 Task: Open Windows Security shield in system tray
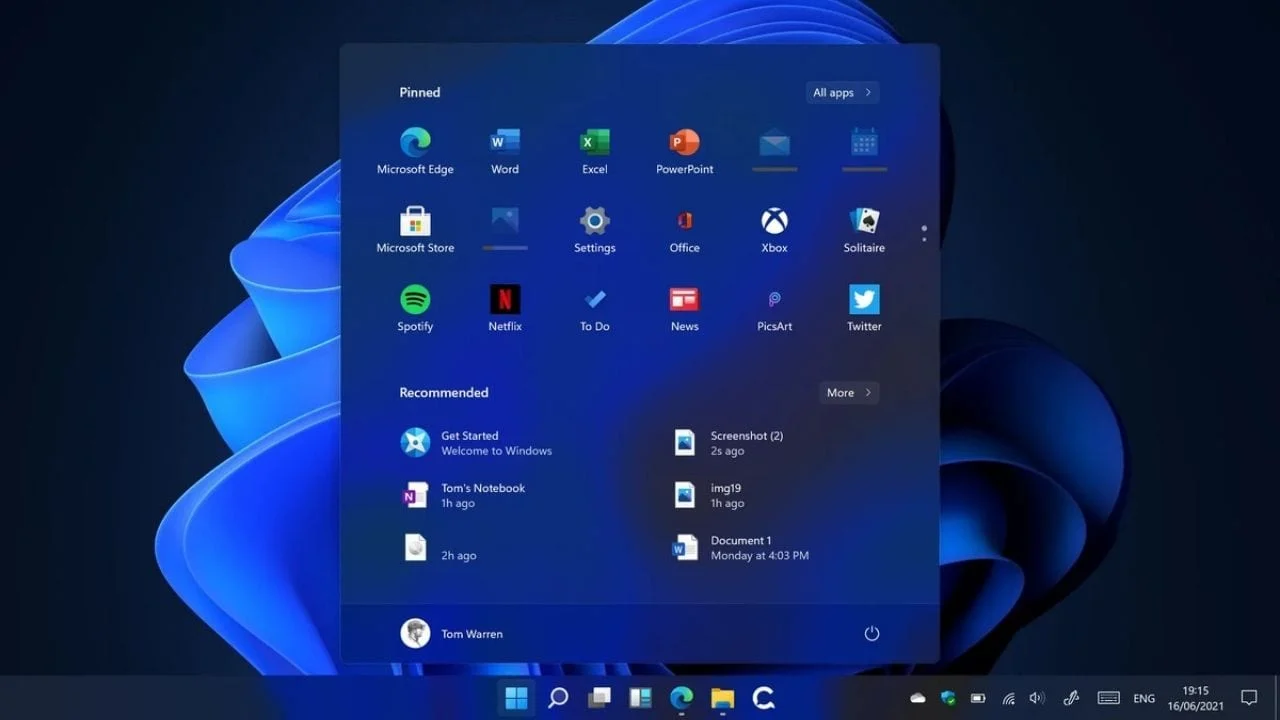(x=948, y=698)
